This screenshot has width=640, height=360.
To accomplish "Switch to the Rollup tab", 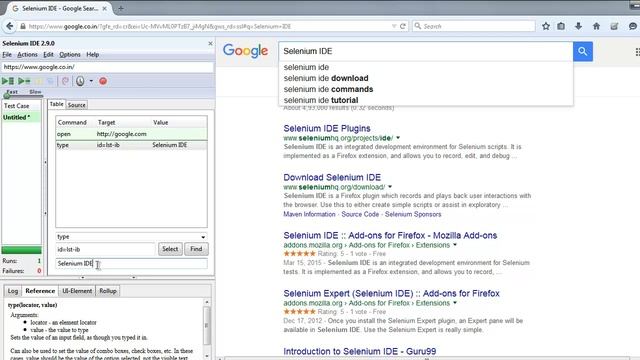I will (x=108, y=291).
